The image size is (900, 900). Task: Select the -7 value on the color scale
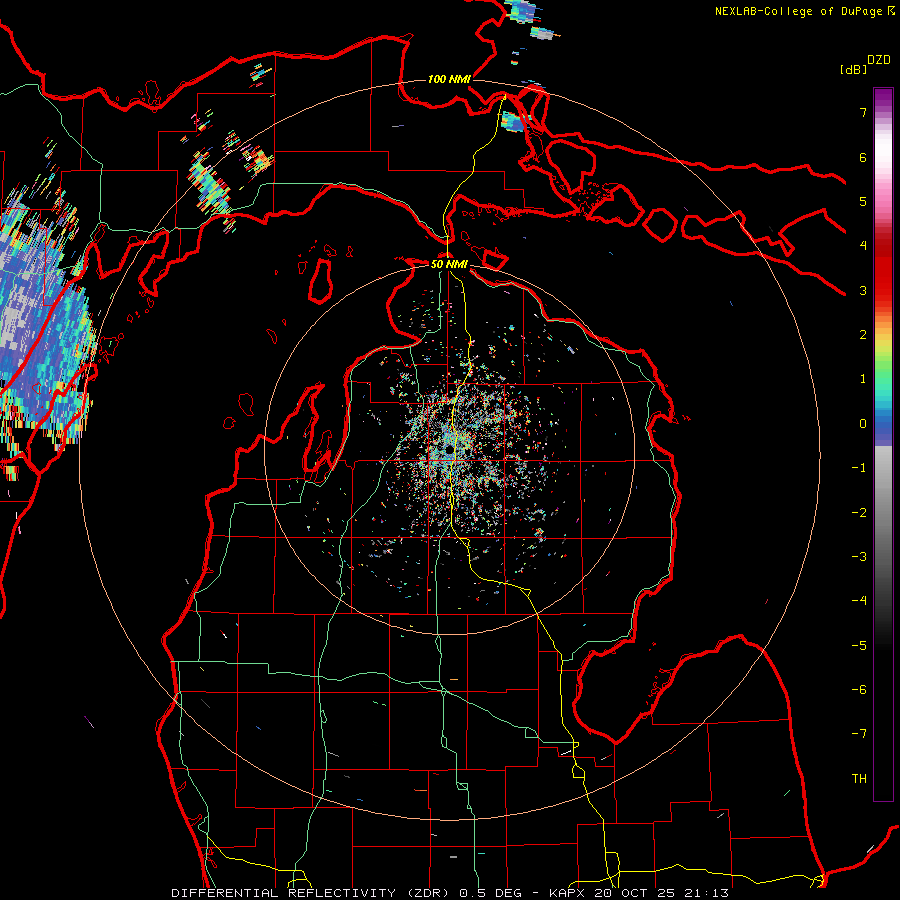click(859, 734)
